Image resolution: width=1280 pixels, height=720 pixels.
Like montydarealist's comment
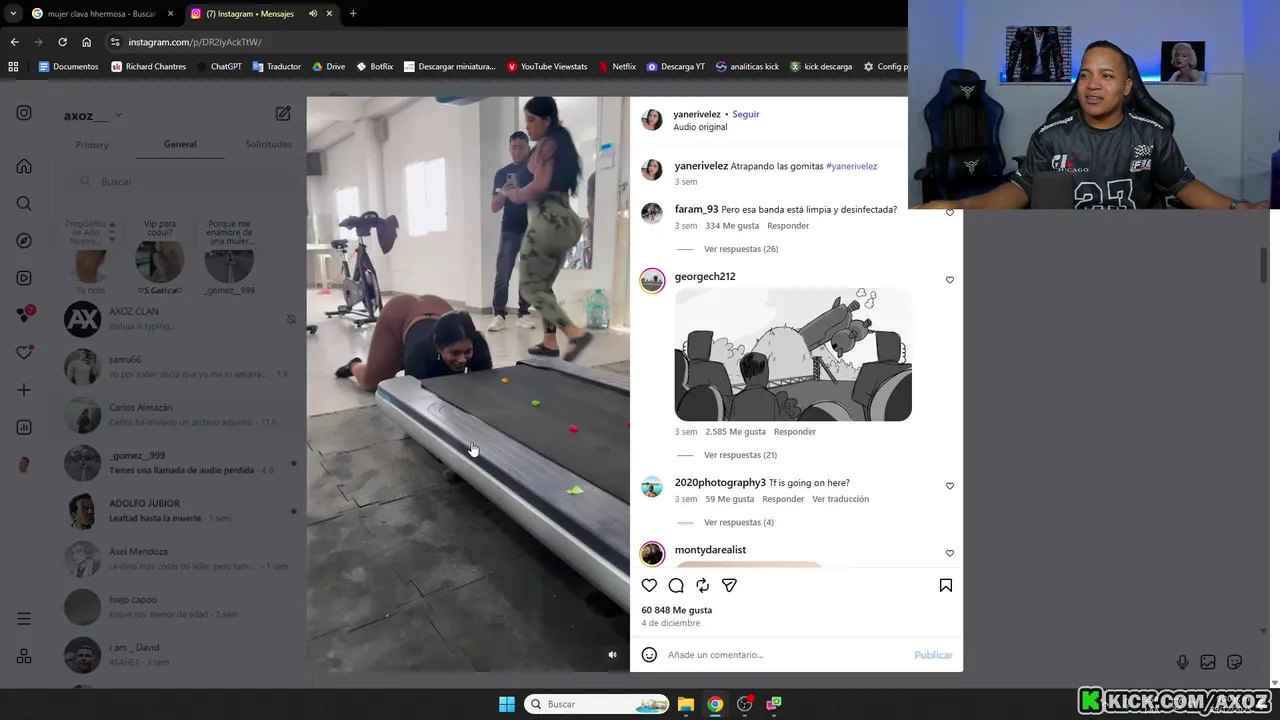click(950, 553)
